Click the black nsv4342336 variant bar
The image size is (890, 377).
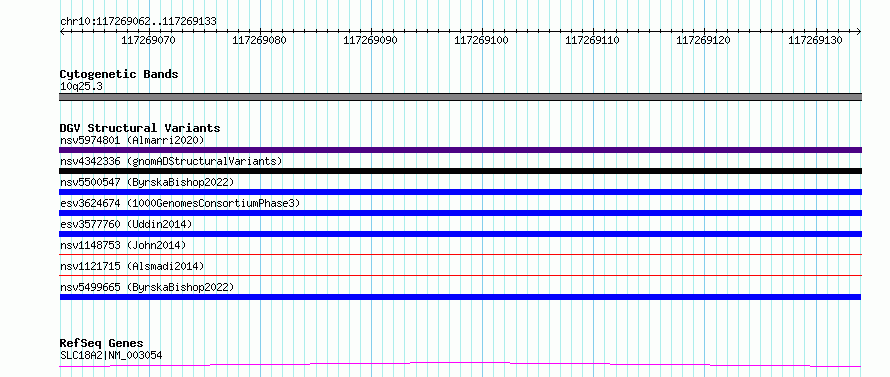point(460,171)
